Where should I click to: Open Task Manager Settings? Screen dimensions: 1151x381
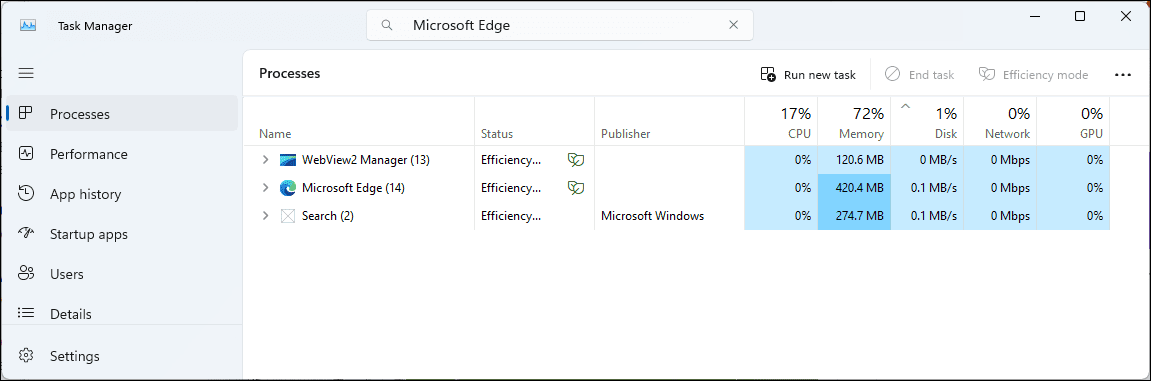coord(122,356)
